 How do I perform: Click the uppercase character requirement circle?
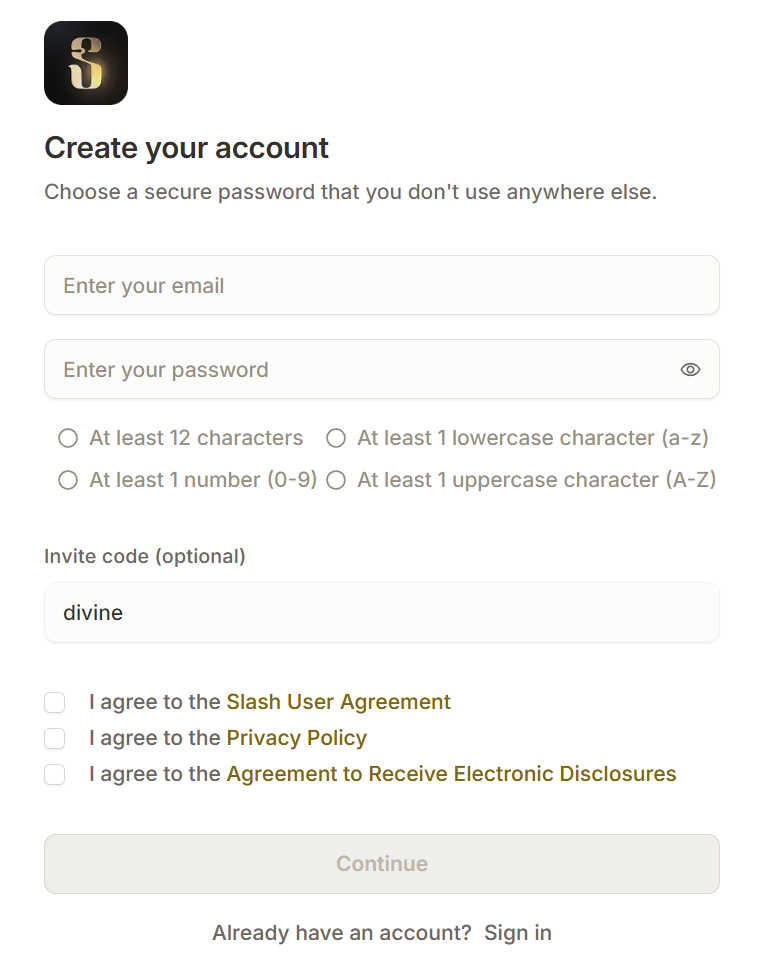click(336, 480)
